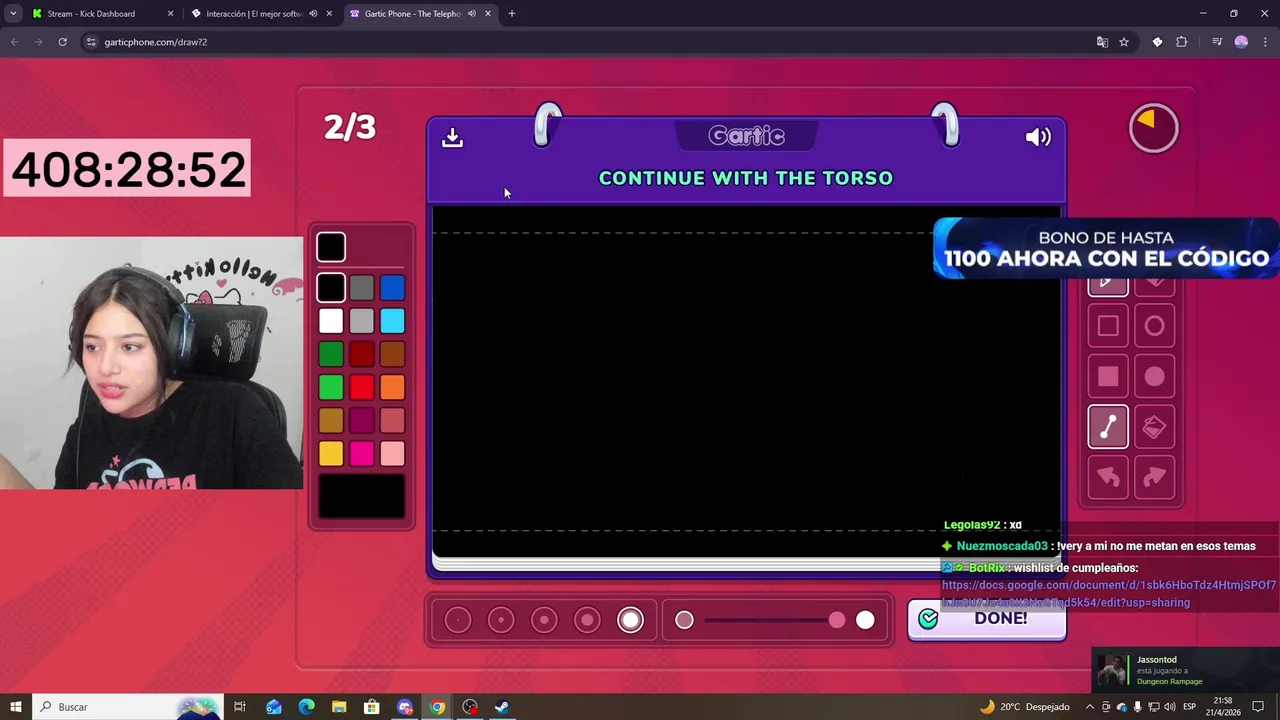The width and height of the screenshot is (1280, 720).
Task: Click the current color preview swatch
Action: (331, 247)
